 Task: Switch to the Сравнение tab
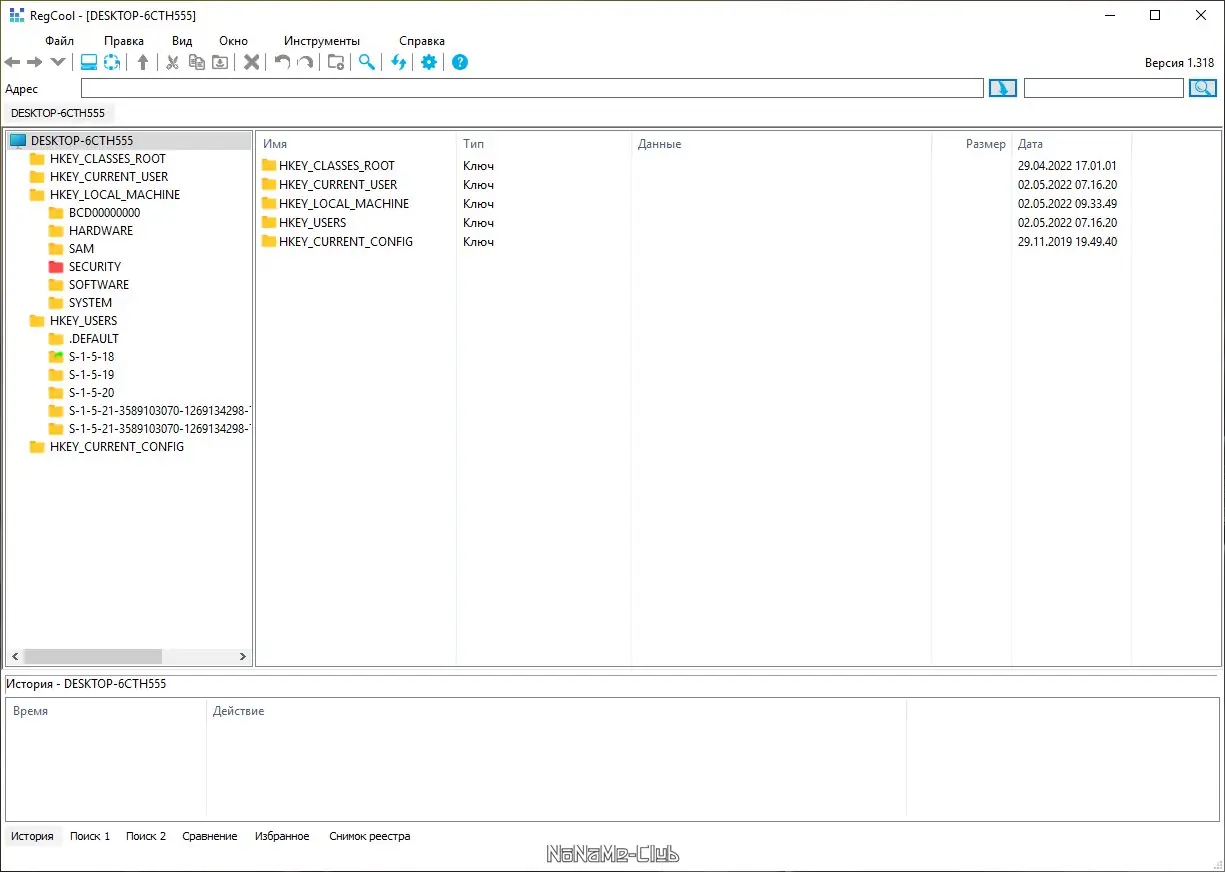(210, 836)
